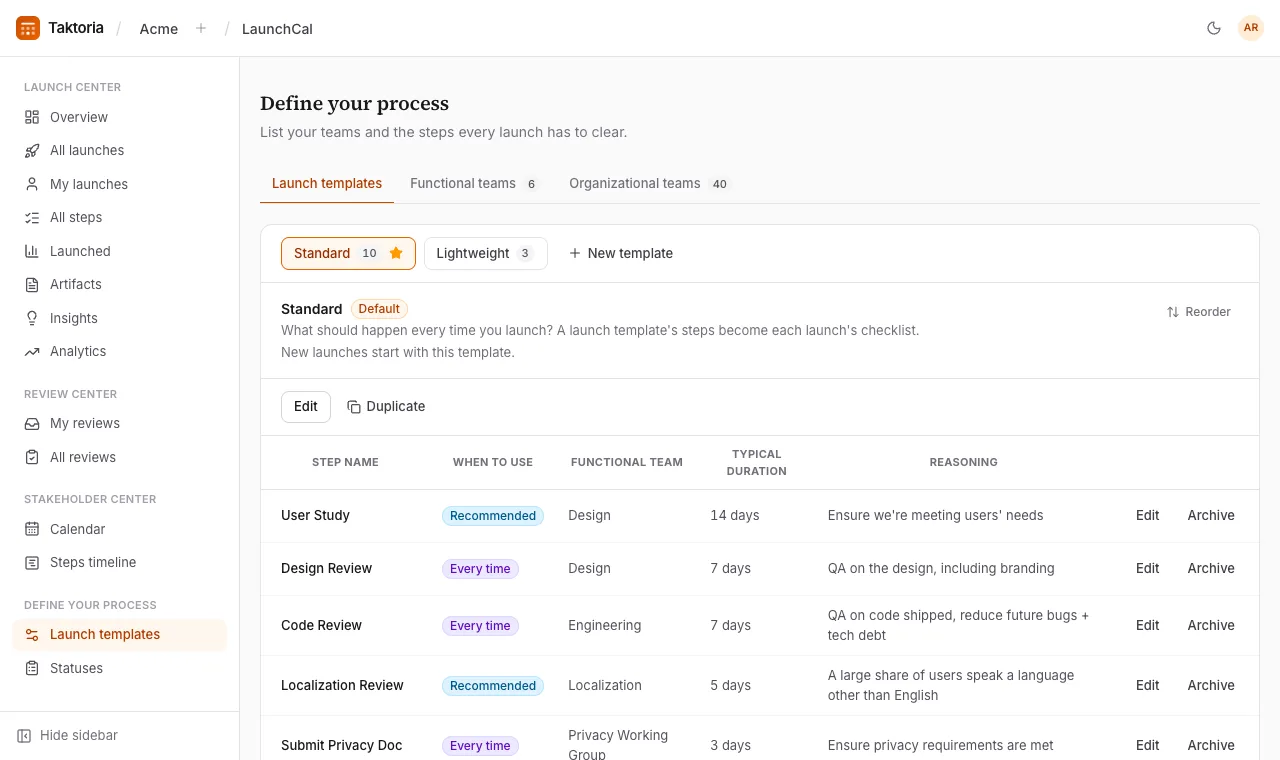This screenshot has width=1280, height=760.
Task: Edit the User Study step
Action: click(x=1147, y=515)
